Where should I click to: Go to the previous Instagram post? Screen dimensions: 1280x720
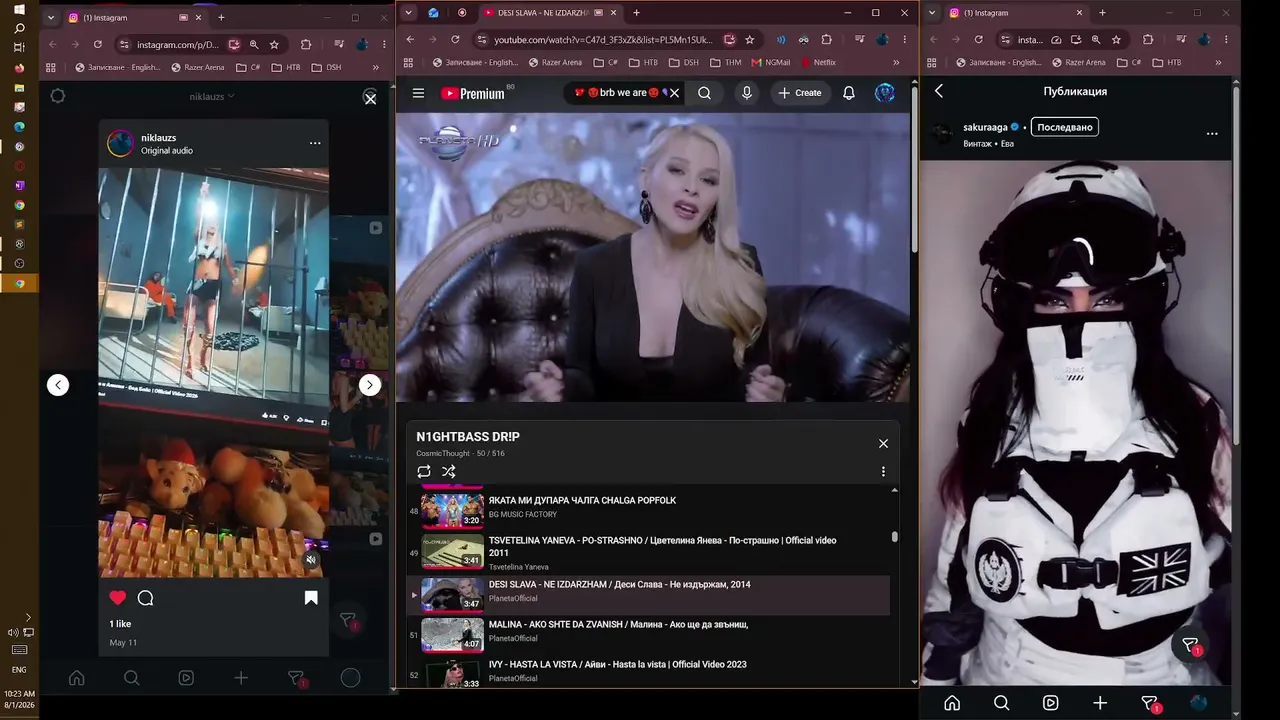pos(58,385)
